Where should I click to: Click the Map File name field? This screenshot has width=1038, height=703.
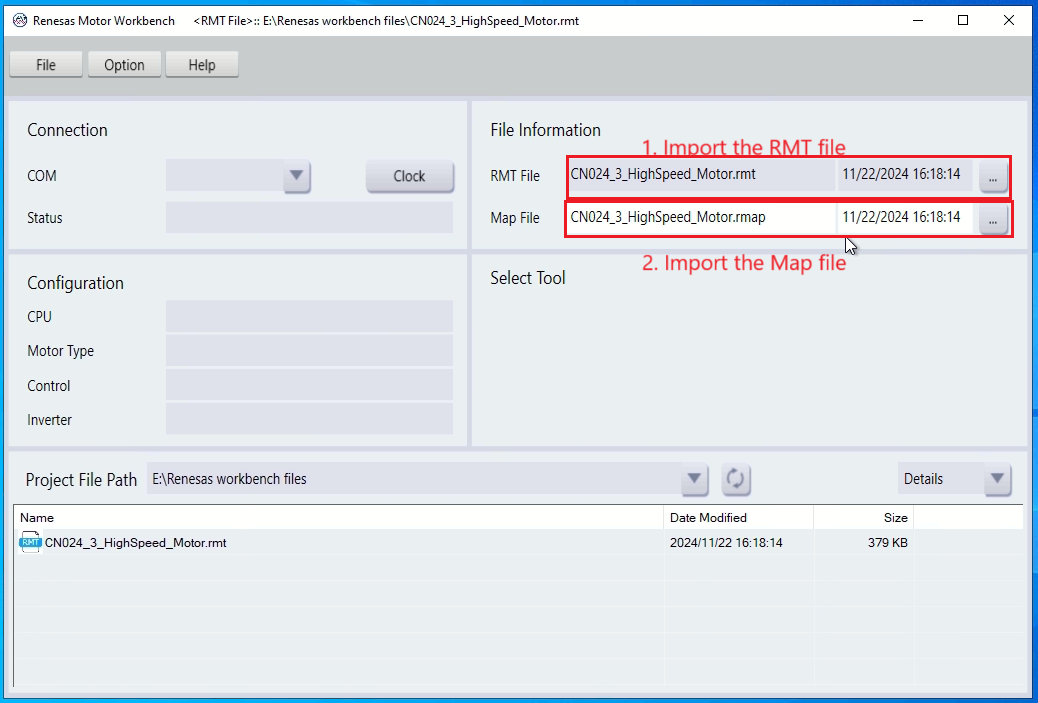[702, 217]
